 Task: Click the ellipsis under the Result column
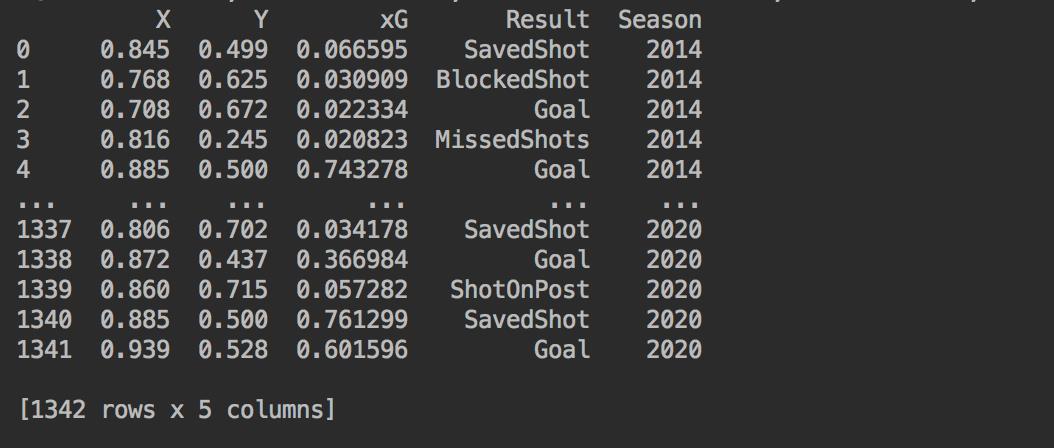568,203
